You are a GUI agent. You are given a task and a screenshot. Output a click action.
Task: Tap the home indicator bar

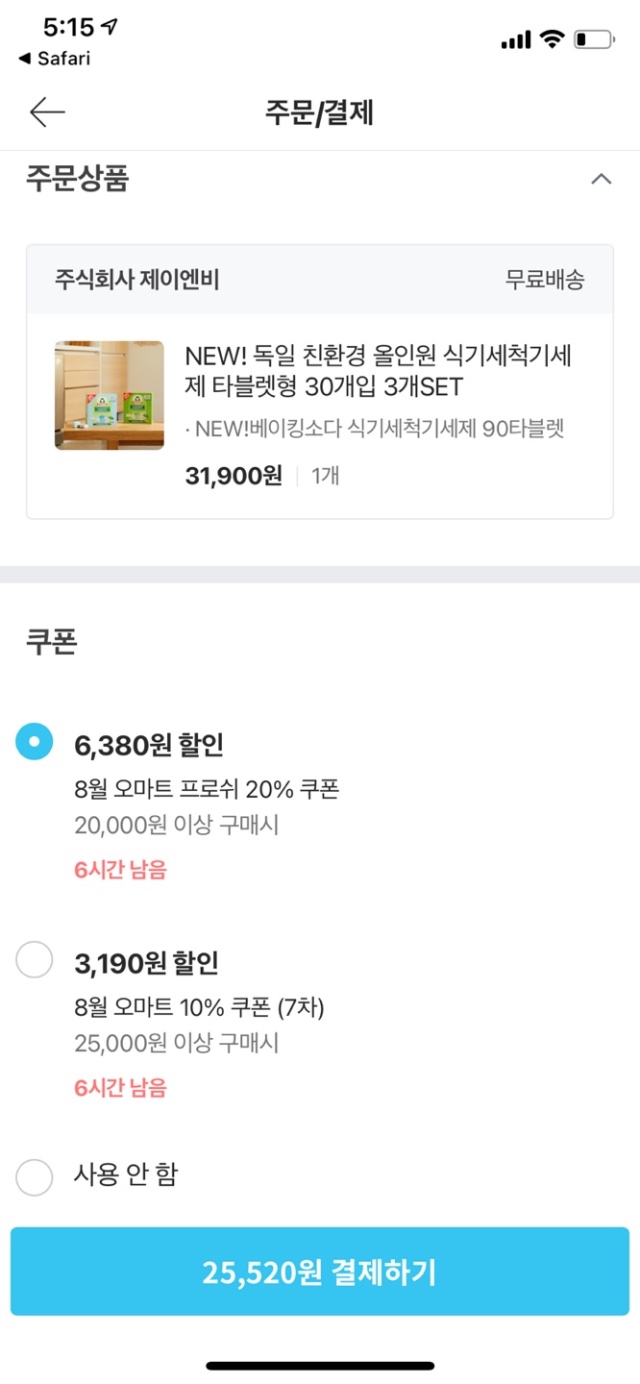coord(320,1365)
